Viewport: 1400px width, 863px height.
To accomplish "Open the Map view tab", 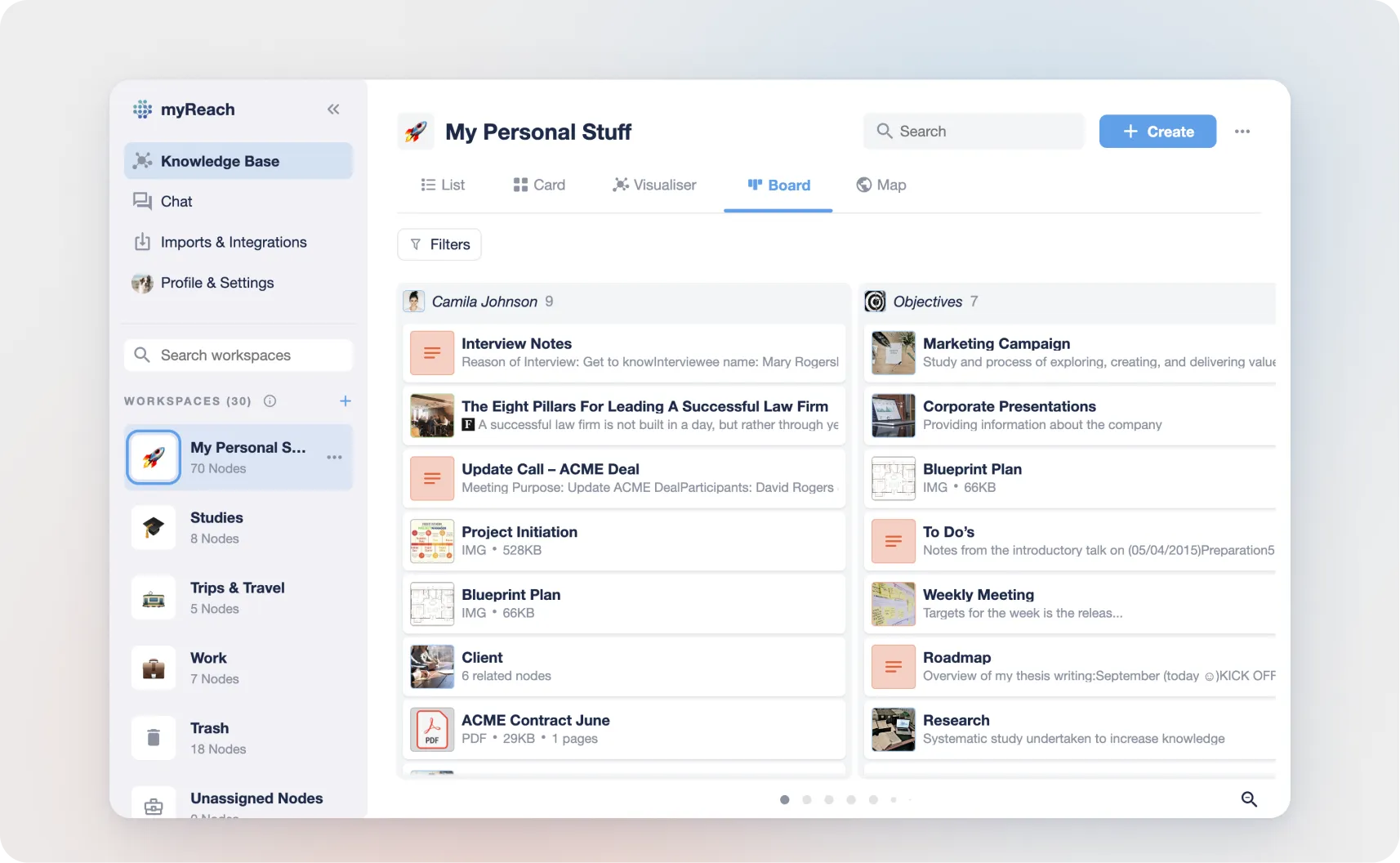I will pyautogui.click(x=881, y=186).
